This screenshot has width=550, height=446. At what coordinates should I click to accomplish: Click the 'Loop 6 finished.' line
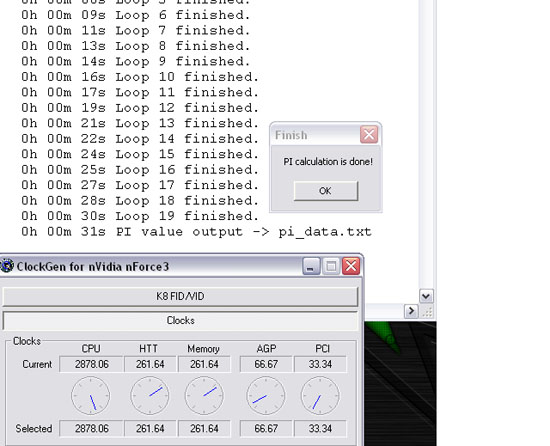tap(135, 15)
